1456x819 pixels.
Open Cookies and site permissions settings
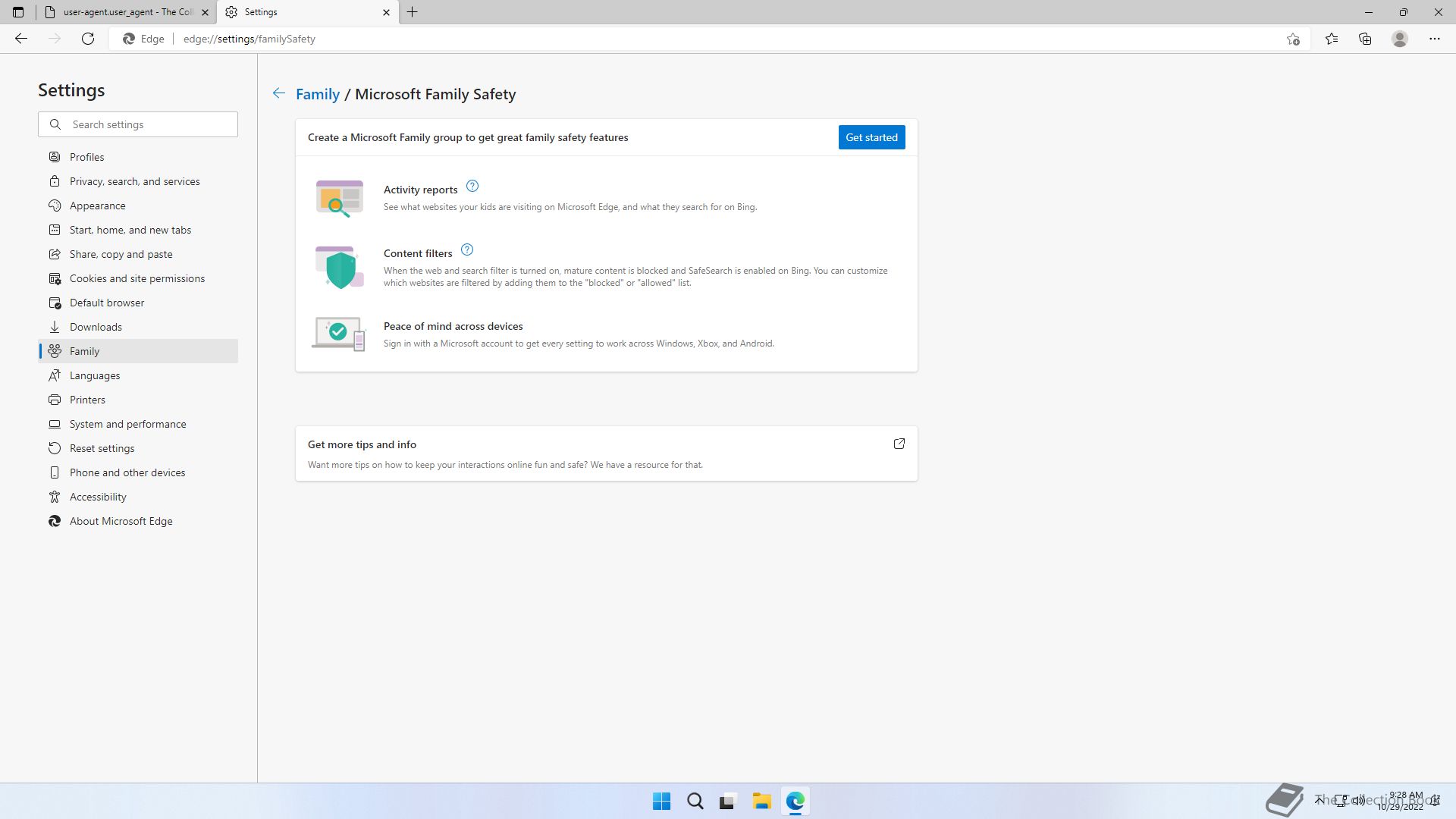tap(137, 278)
